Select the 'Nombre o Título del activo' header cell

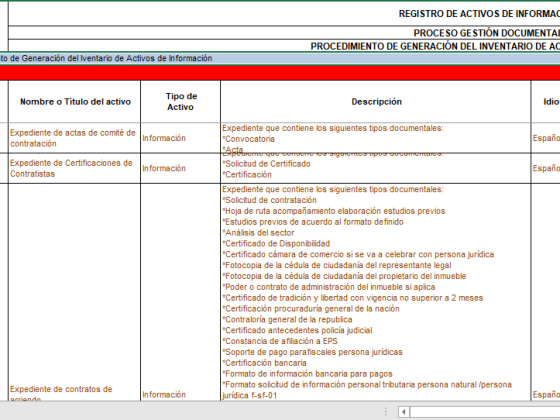point(74,102)
